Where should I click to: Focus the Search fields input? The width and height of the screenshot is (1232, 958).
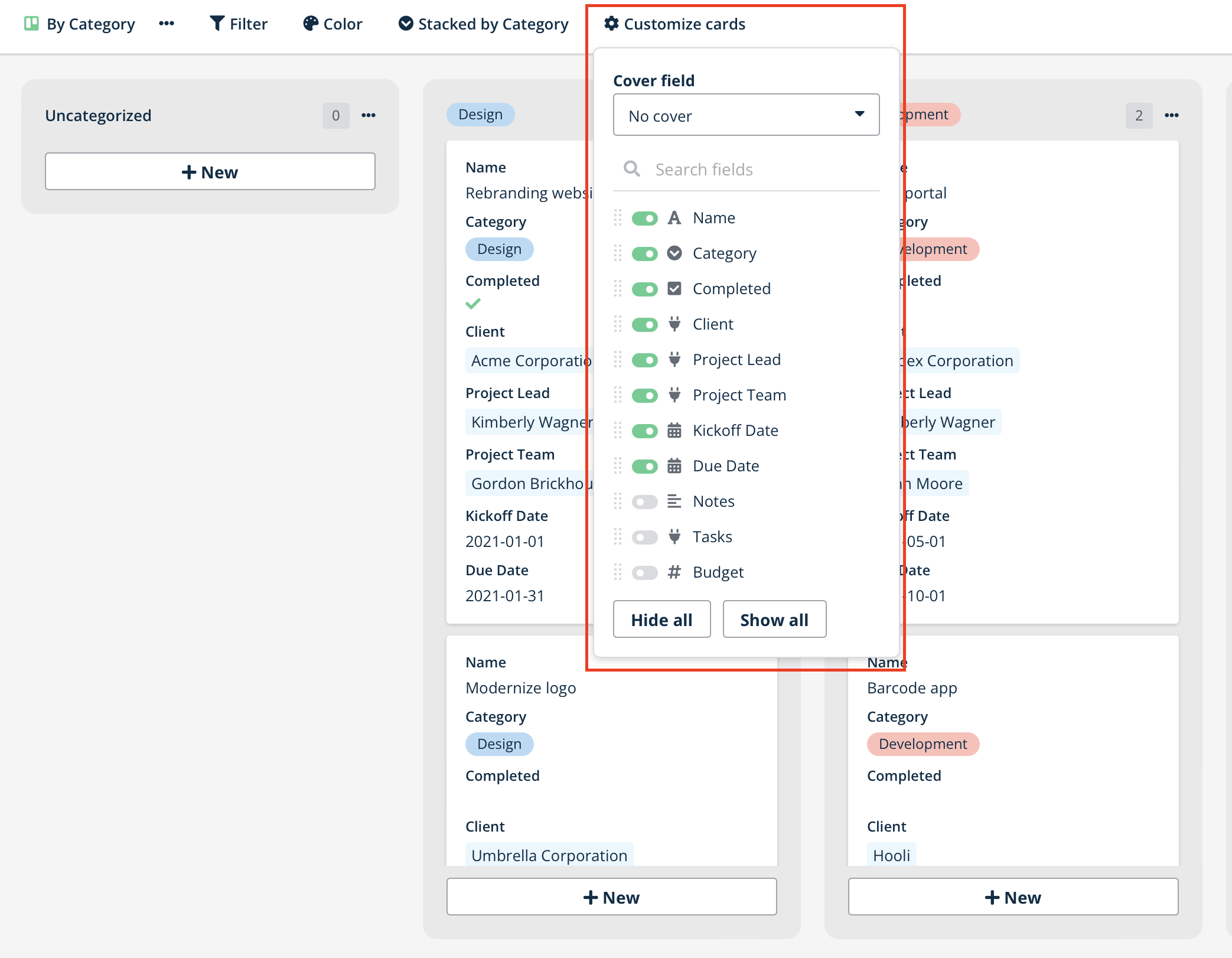click(x=762, y=170)
